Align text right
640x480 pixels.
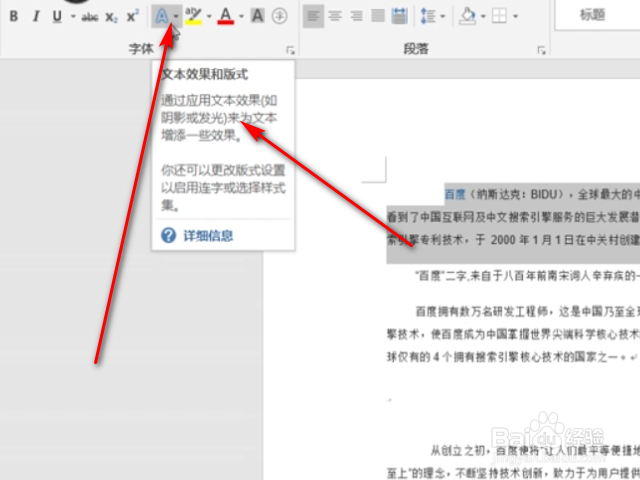pyautogui.click(x=357, y=16)
